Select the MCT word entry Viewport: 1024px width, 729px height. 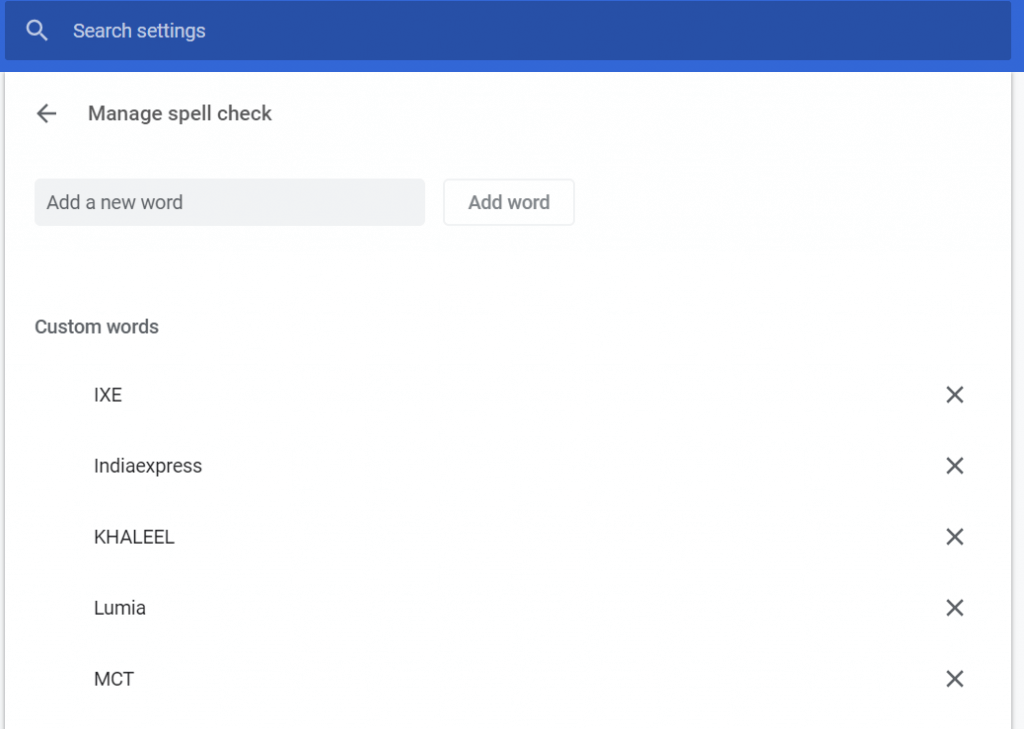pos(114,679)
